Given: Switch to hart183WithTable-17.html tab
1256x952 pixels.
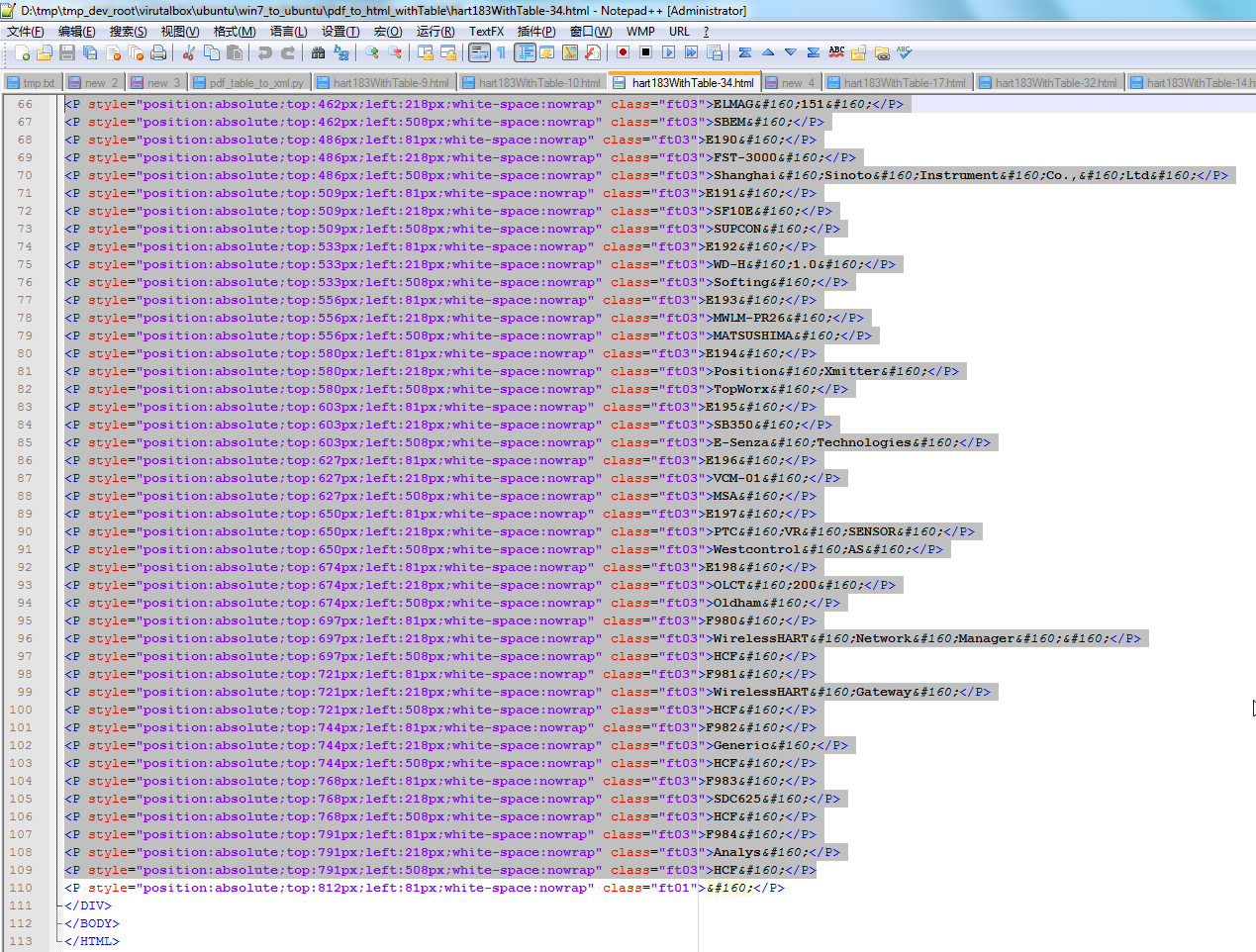Looking at the screenshot, I should [898, 82].
